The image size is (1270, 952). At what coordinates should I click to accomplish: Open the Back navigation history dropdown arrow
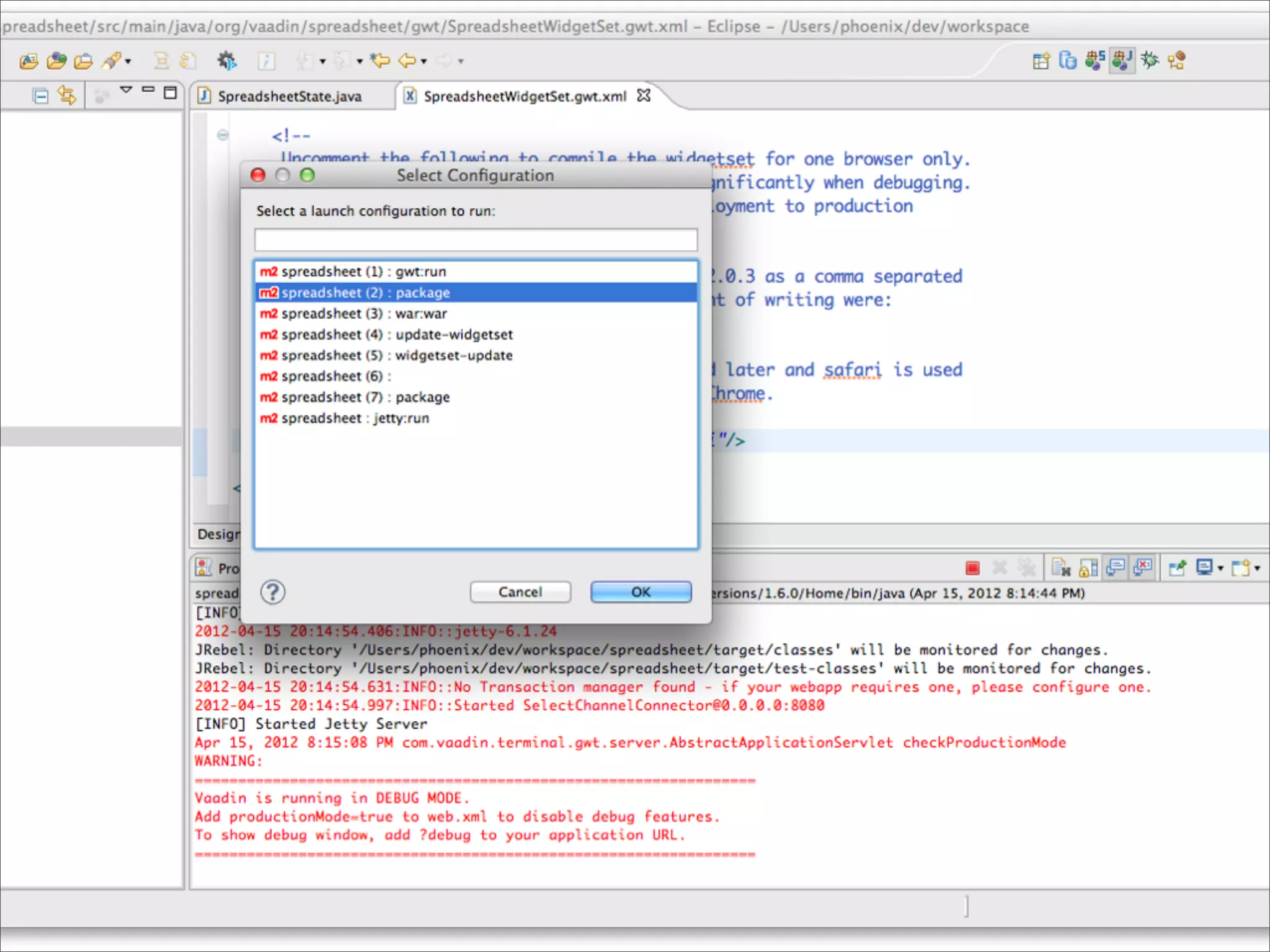424,61
